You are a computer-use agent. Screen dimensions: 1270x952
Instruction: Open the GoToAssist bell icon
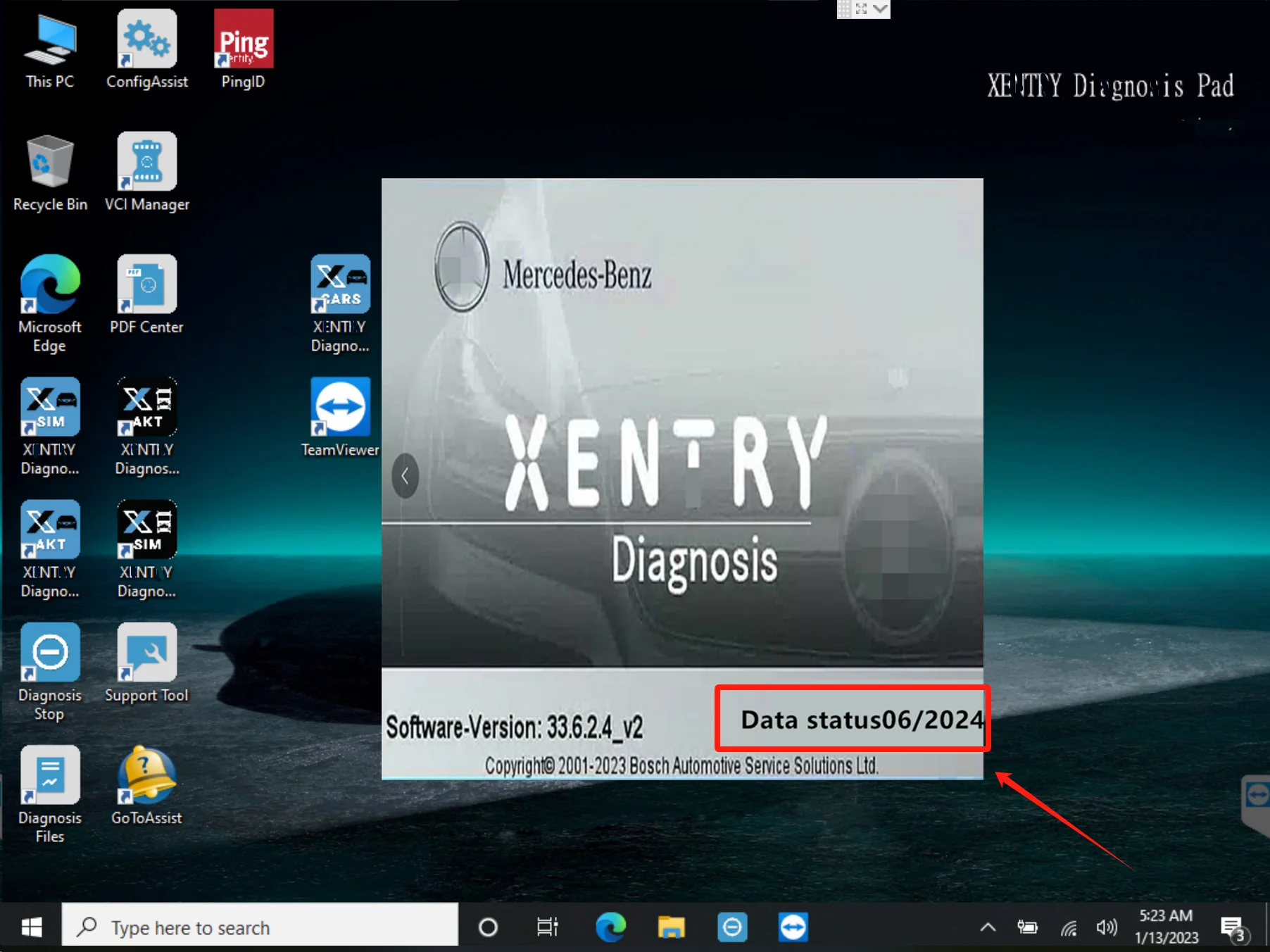pyautogui.click(x=146, y=786)
